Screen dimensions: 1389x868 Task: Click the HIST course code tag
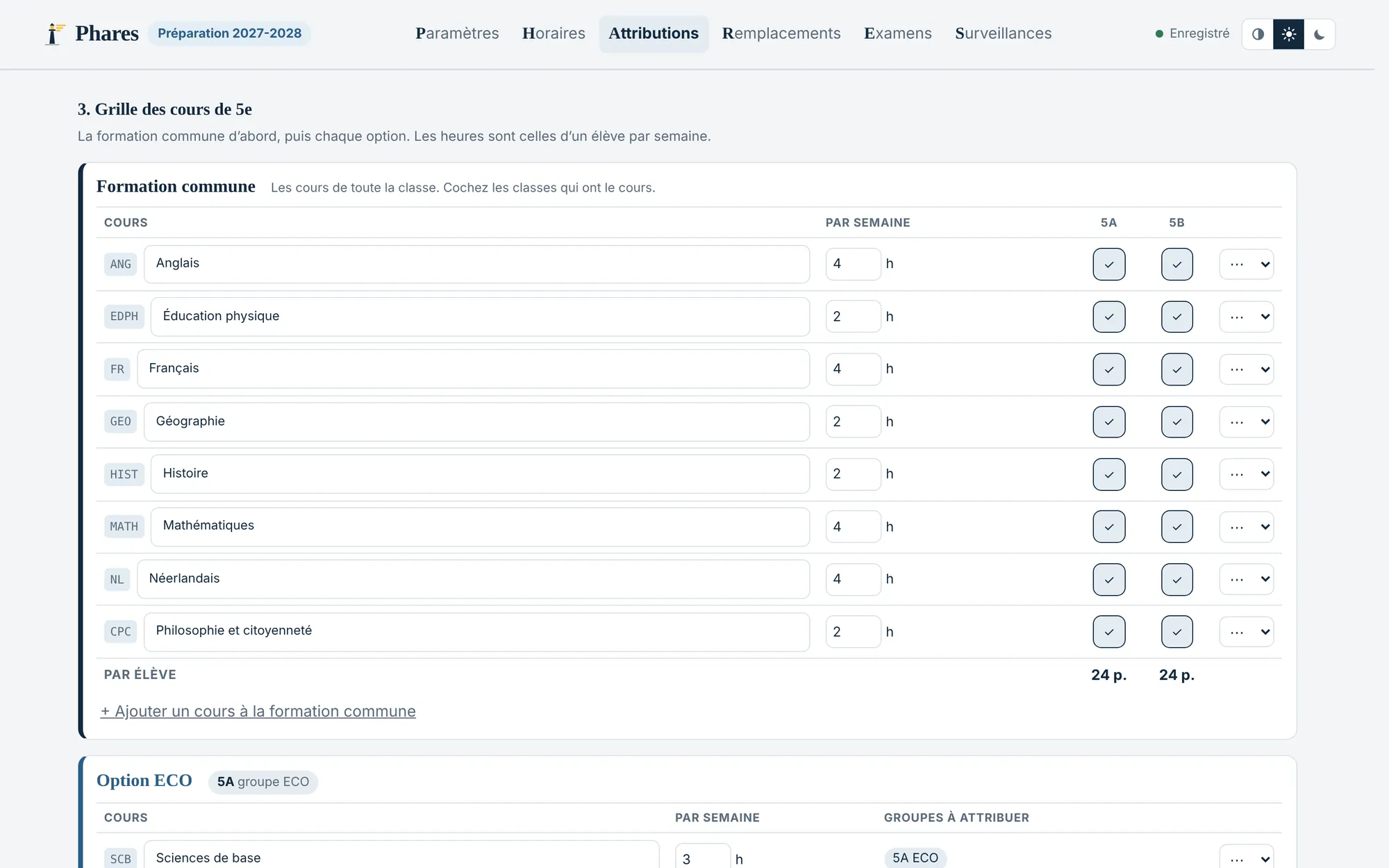coord(124,474)
